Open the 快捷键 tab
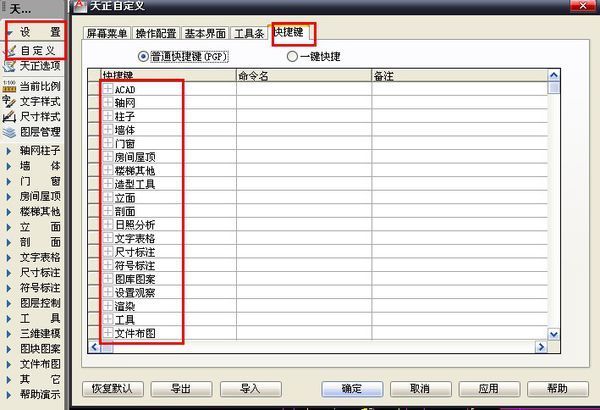 pyautogui.click(x=289, y=33)
